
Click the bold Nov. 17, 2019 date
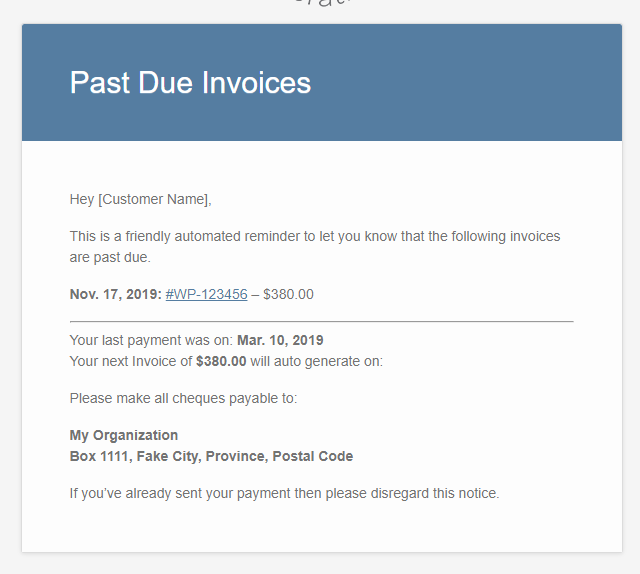tap(116, 294)
